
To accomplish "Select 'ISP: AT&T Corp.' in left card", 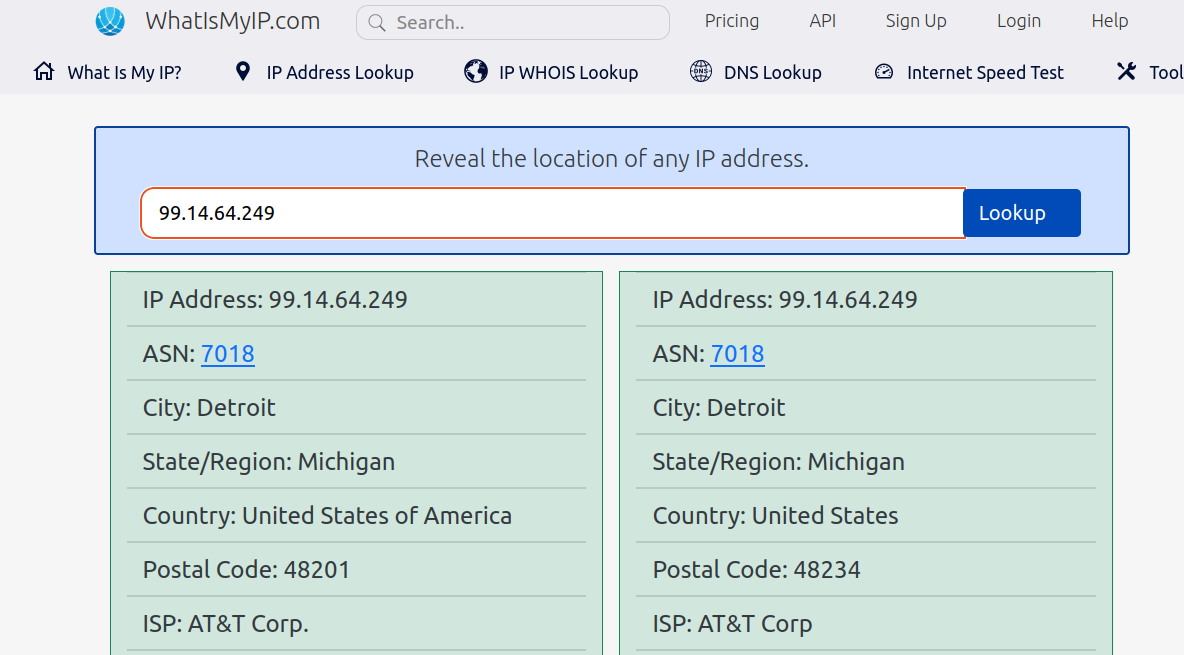I will (x=226, y=624).
